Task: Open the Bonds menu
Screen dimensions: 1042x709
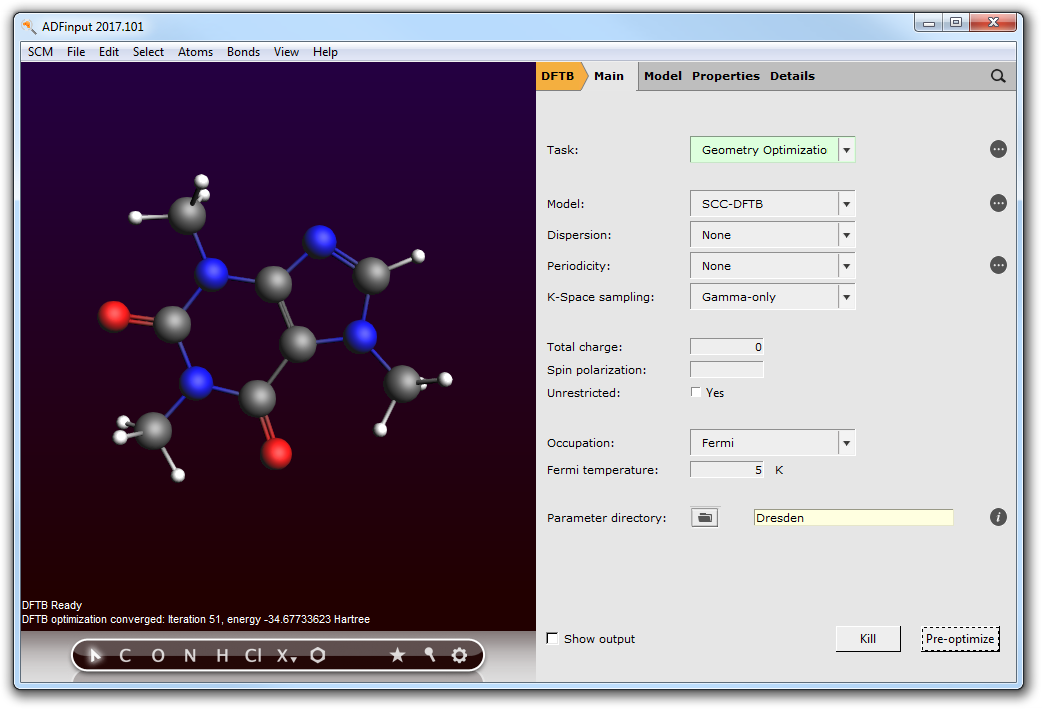Action: [243, 52]
